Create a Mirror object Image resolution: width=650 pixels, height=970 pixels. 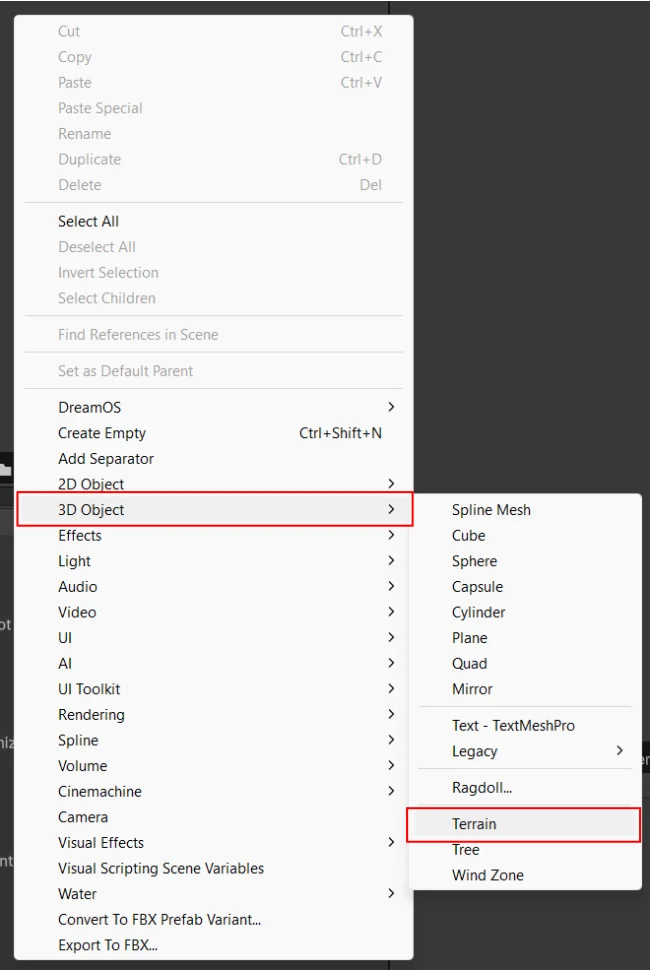tap(525, 689)
